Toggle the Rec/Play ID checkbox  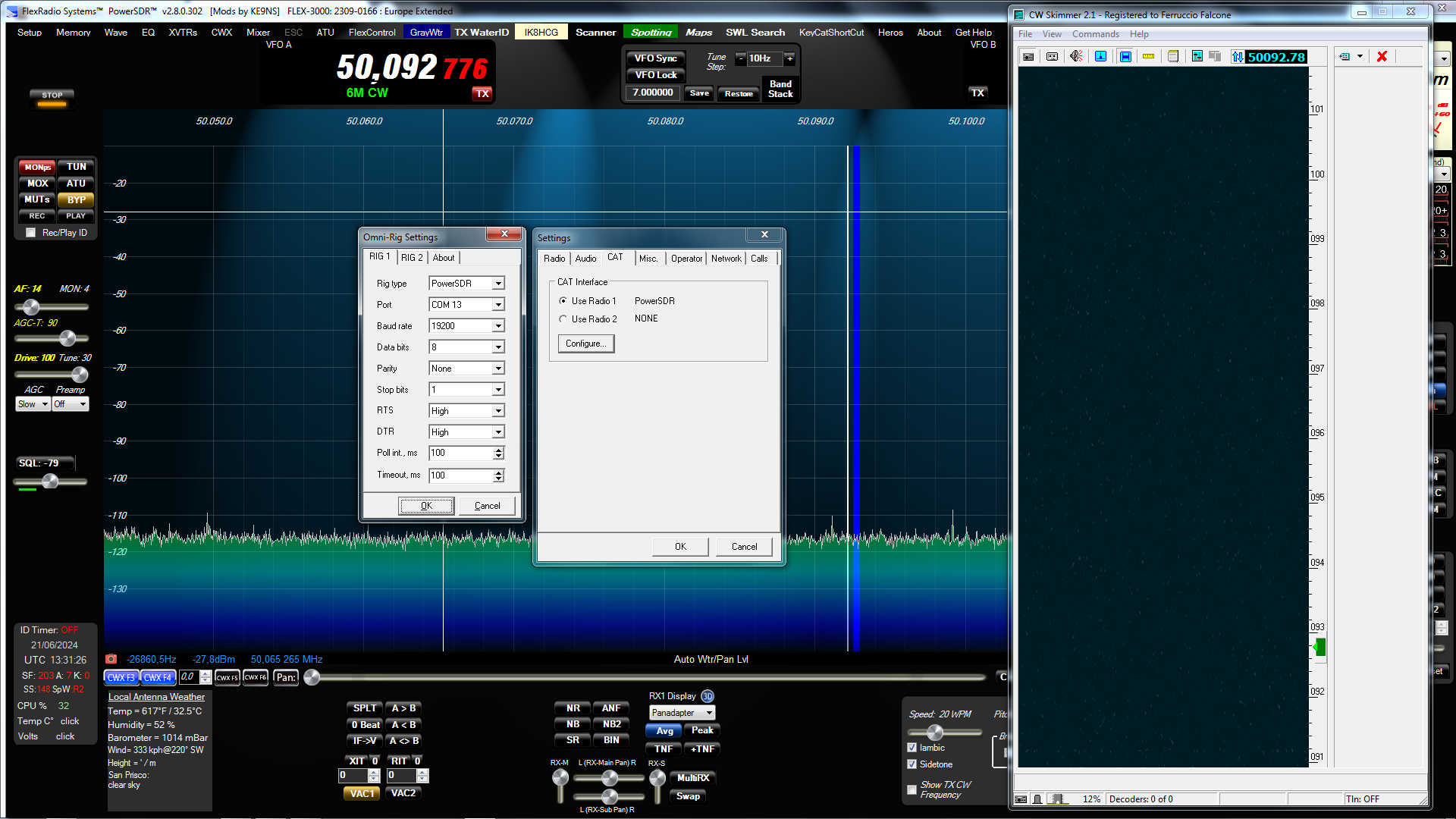coord(31,233)
